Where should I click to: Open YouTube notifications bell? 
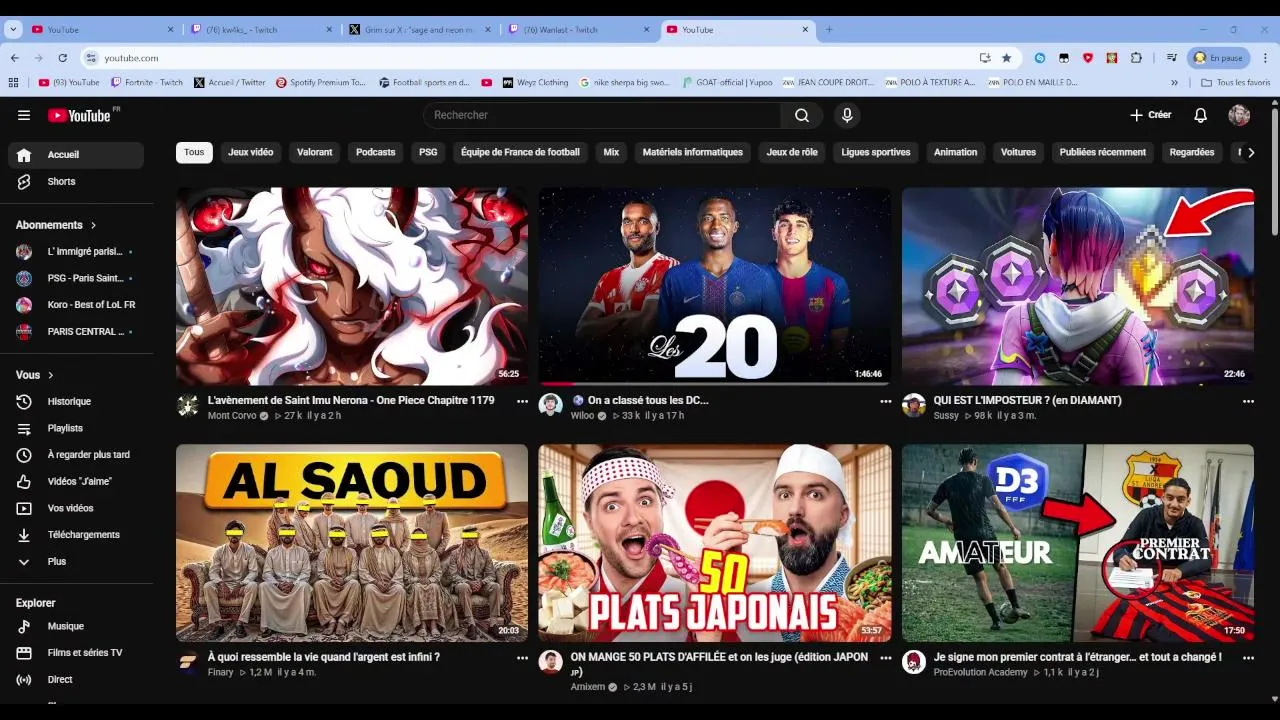1200,115
